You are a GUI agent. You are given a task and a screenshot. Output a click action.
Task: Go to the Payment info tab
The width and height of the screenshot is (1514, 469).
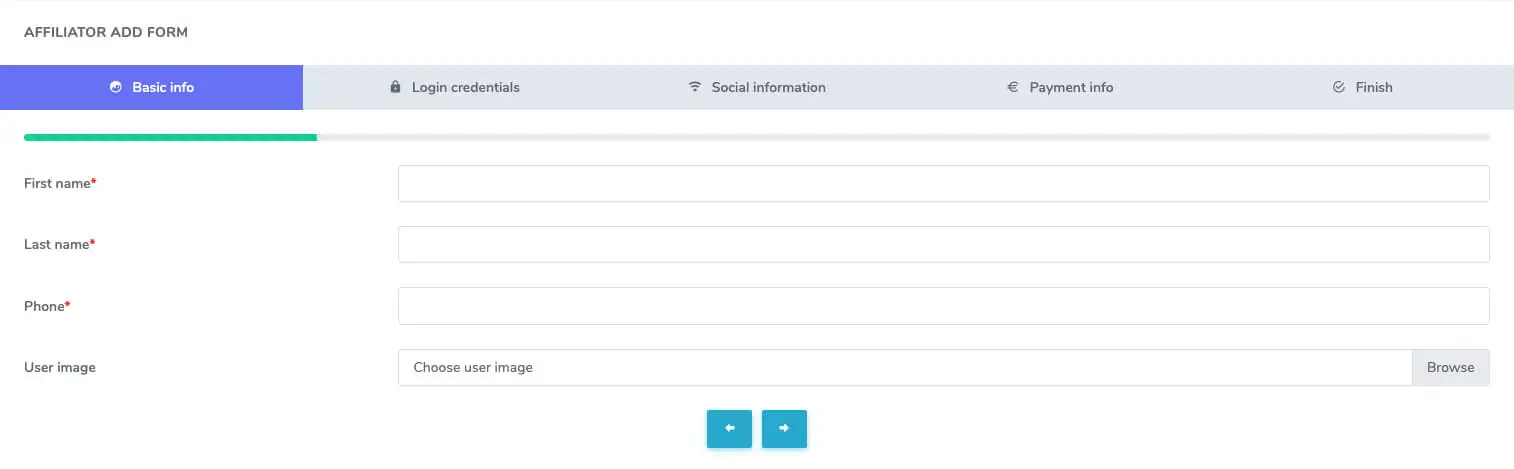point(1071,87)
